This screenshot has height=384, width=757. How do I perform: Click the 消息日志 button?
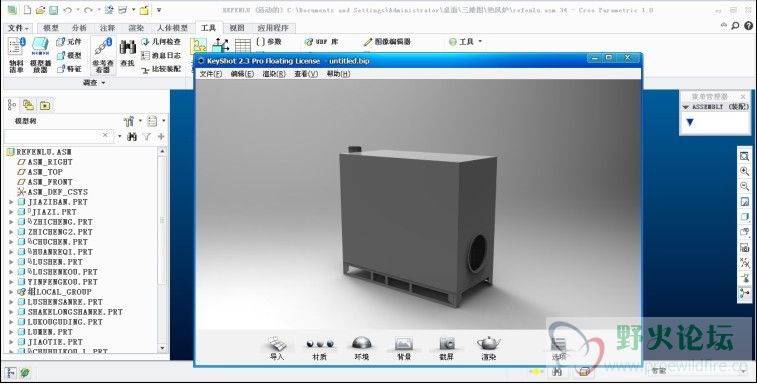pyautogui.click(x=161, y=56)
